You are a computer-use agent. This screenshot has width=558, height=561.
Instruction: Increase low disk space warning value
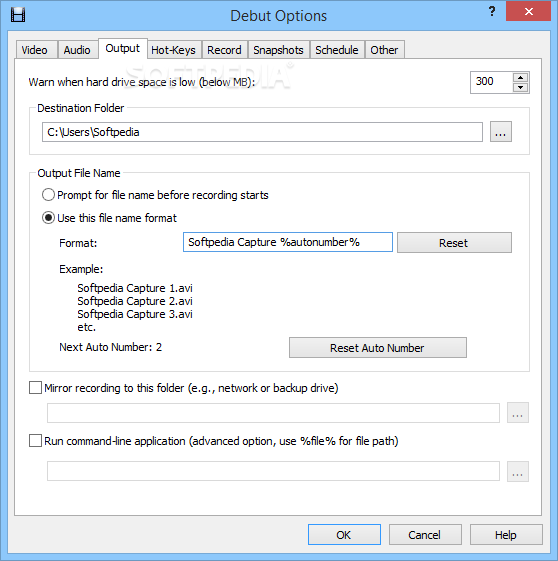click(x=520, y=78)
